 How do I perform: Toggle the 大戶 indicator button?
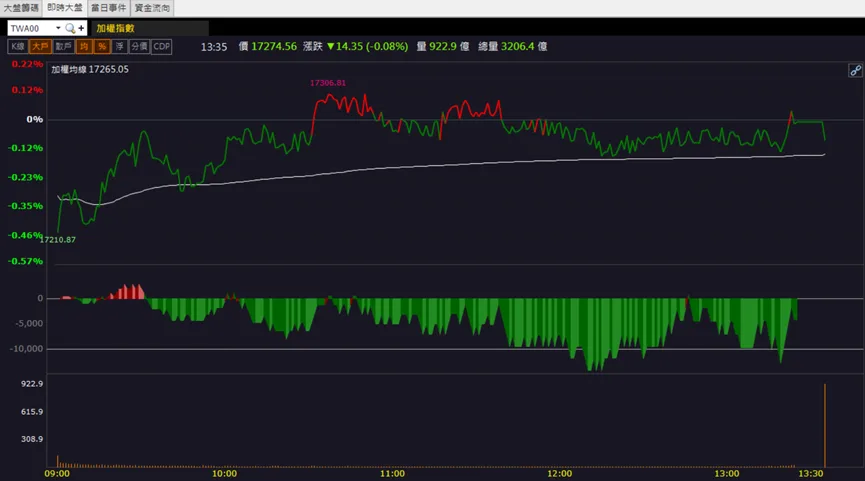pos(40,46)
